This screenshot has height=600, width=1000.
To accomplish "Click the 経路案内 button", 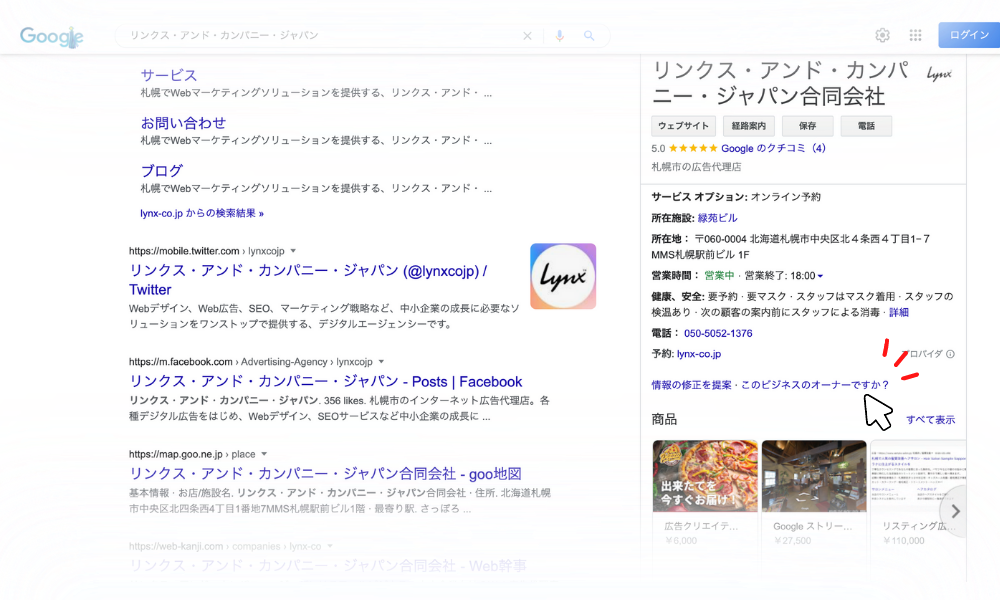I will click(x=749, y=126).
